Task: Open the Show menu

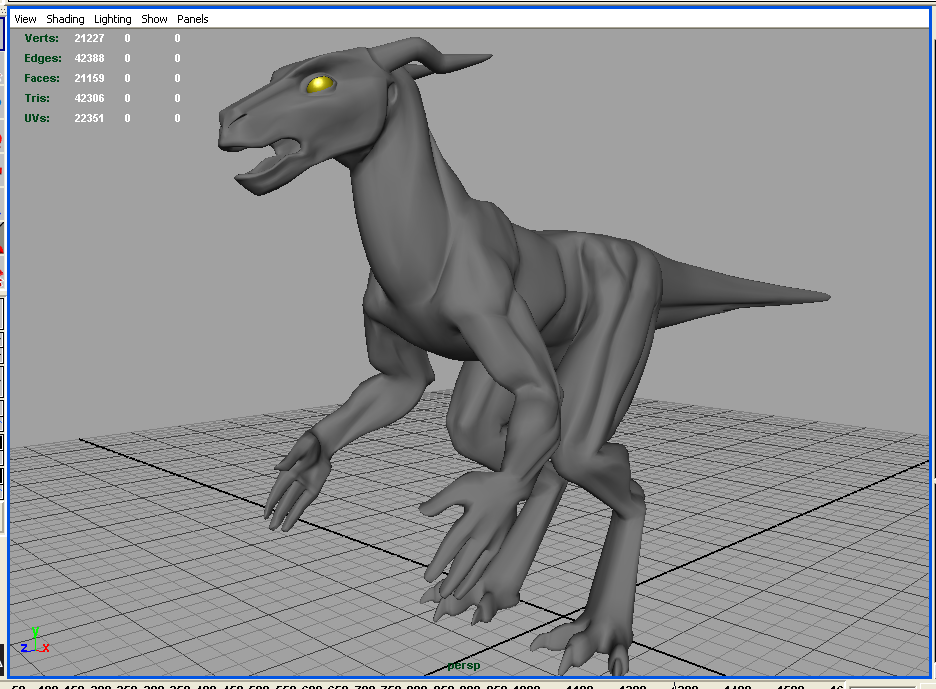Action: 154,19
